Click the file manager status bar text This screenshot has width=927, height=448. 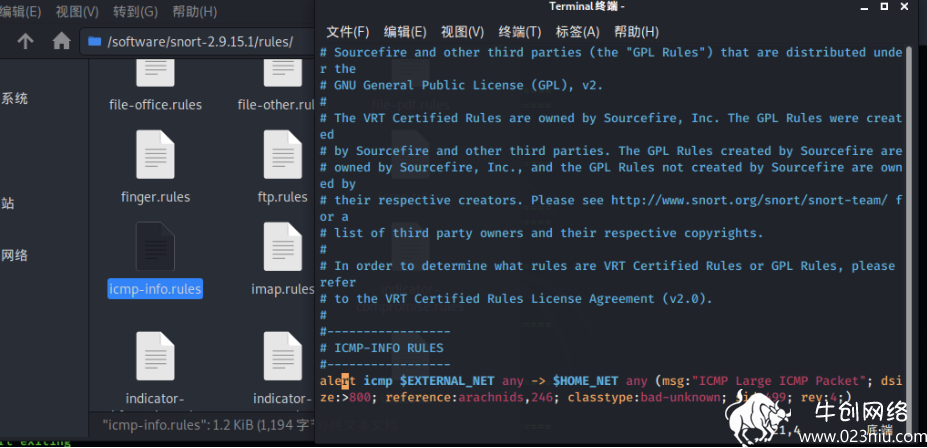(208, 424)
